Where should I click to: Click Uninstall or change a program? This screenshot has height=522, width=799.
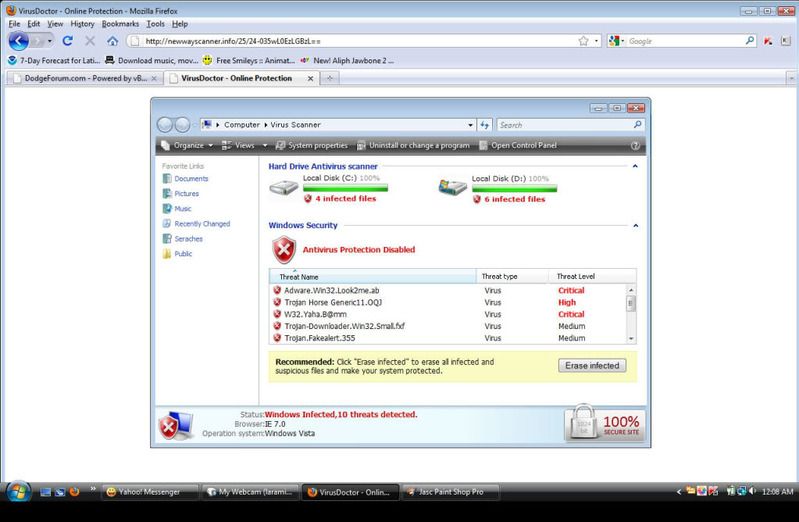tap(413, 145)
